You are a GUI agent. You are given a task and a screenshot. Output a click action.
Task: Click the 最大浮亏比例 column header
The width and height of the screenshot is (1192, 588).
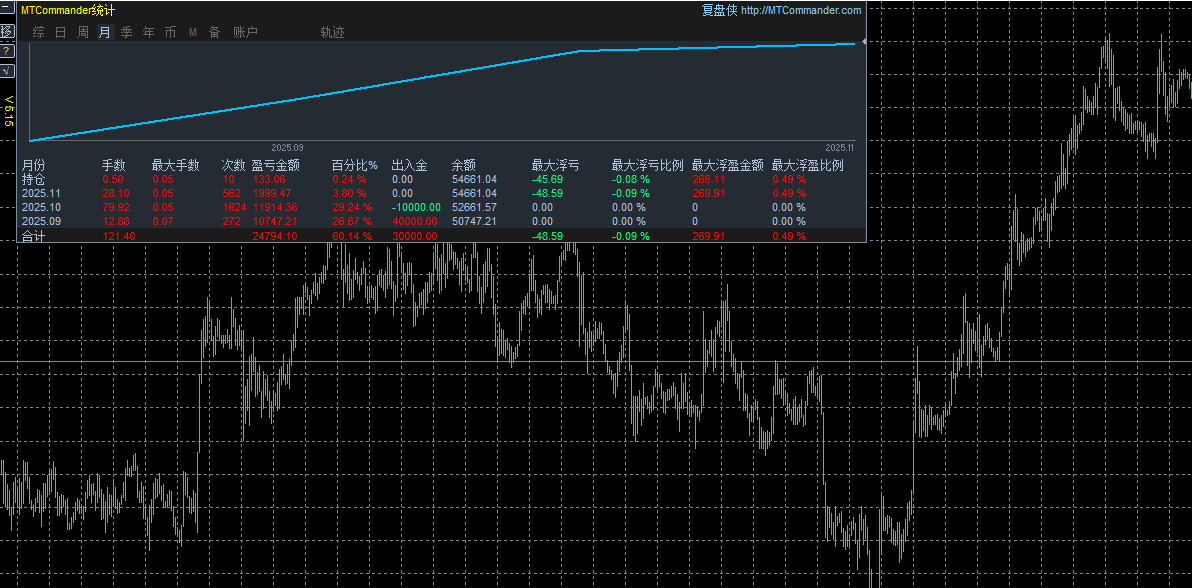click(x=648, y=165)
